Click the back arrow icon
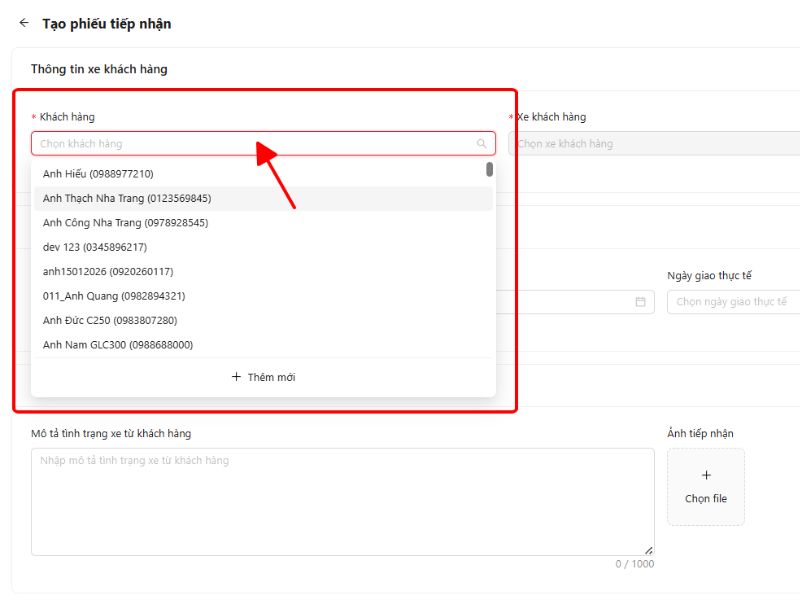The image size is (800, 600). pyautogui.click(x=24, y=23)
